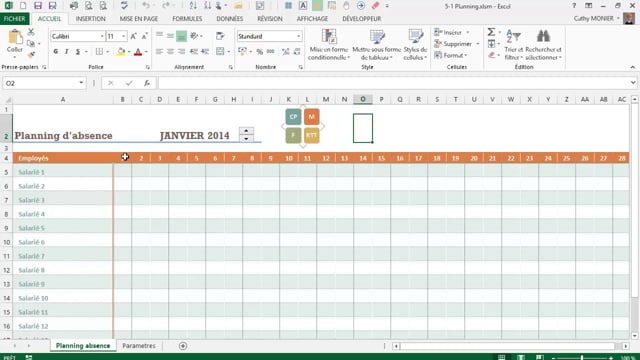
Task: Click the orange M absence button
Action: click(x=311, y=117)
